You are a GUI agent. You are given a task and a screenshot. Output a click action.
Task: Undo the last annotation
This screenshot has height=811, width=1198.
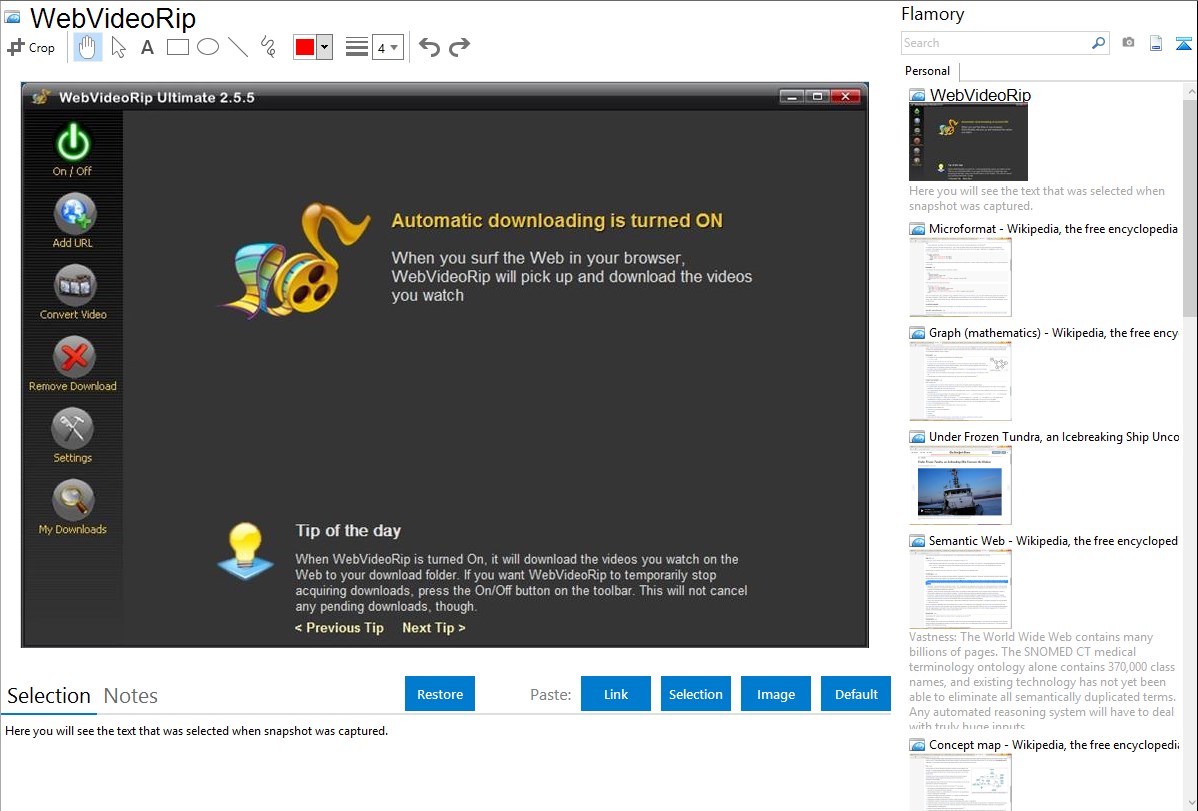click(x=429, y=47)
